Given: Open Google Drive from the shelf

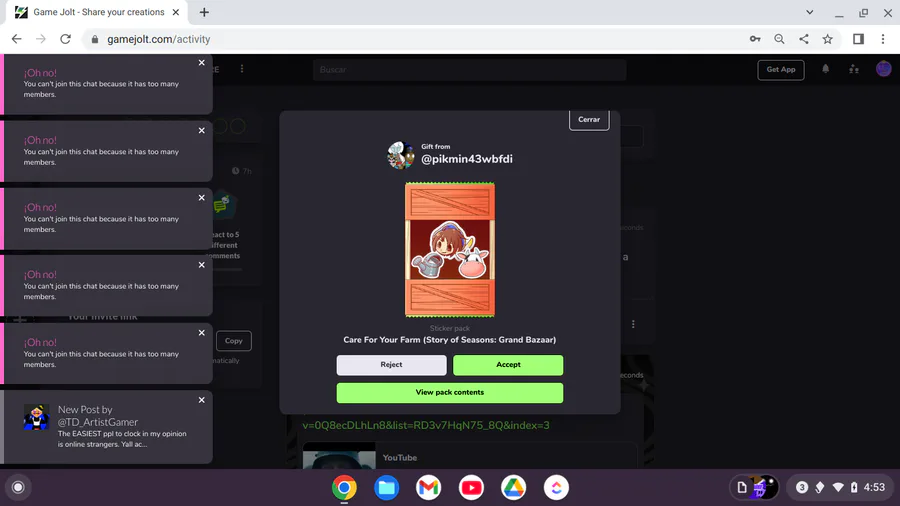Looking at the screenshot, I should tap(514, 487).
